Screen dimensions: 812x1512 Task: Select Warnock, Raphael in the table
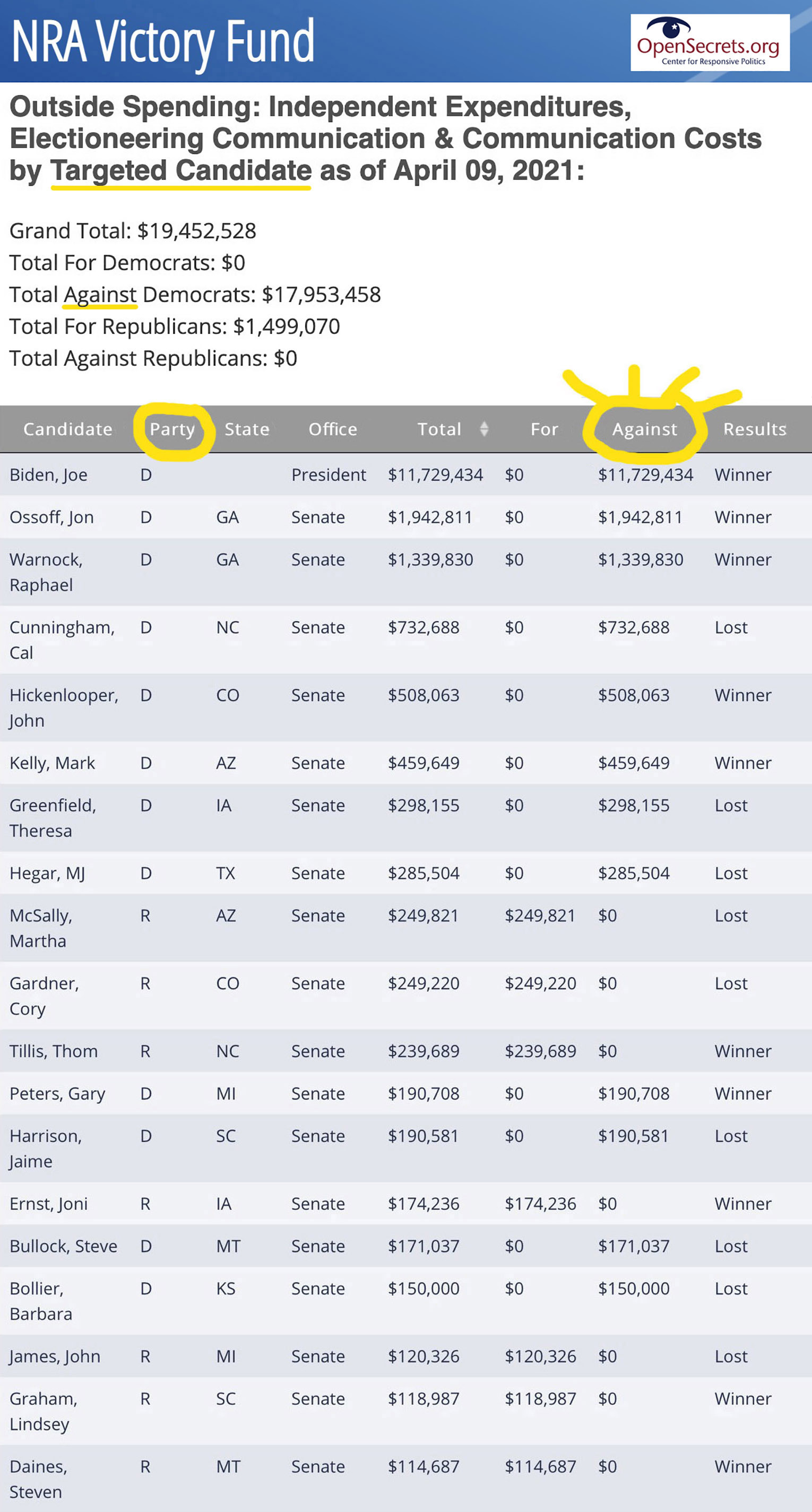pyautogui.click(x=46, y=572)
